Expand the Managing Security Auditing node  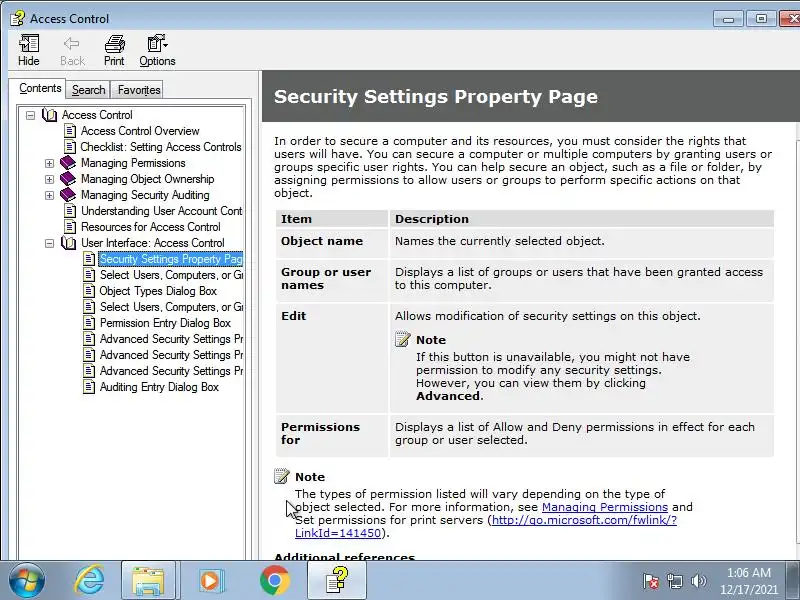tap(49, 195)
